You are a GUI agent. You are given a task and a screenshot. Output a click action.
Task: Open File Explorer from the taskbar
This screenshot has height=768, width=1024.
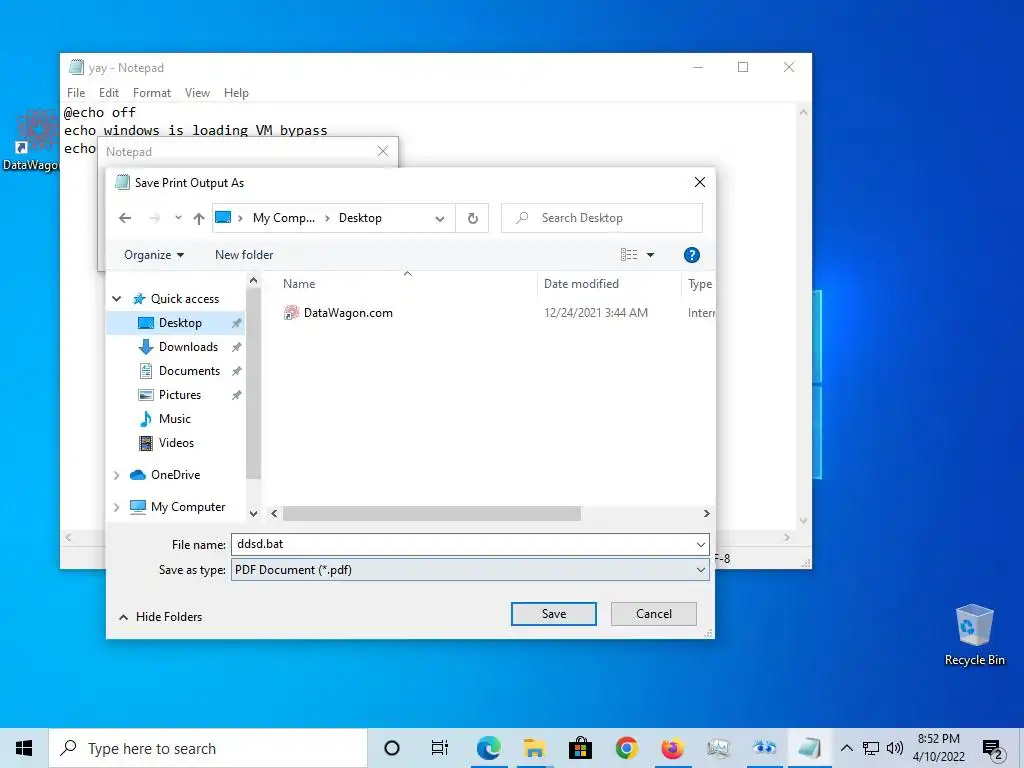(x=534, y=748)
